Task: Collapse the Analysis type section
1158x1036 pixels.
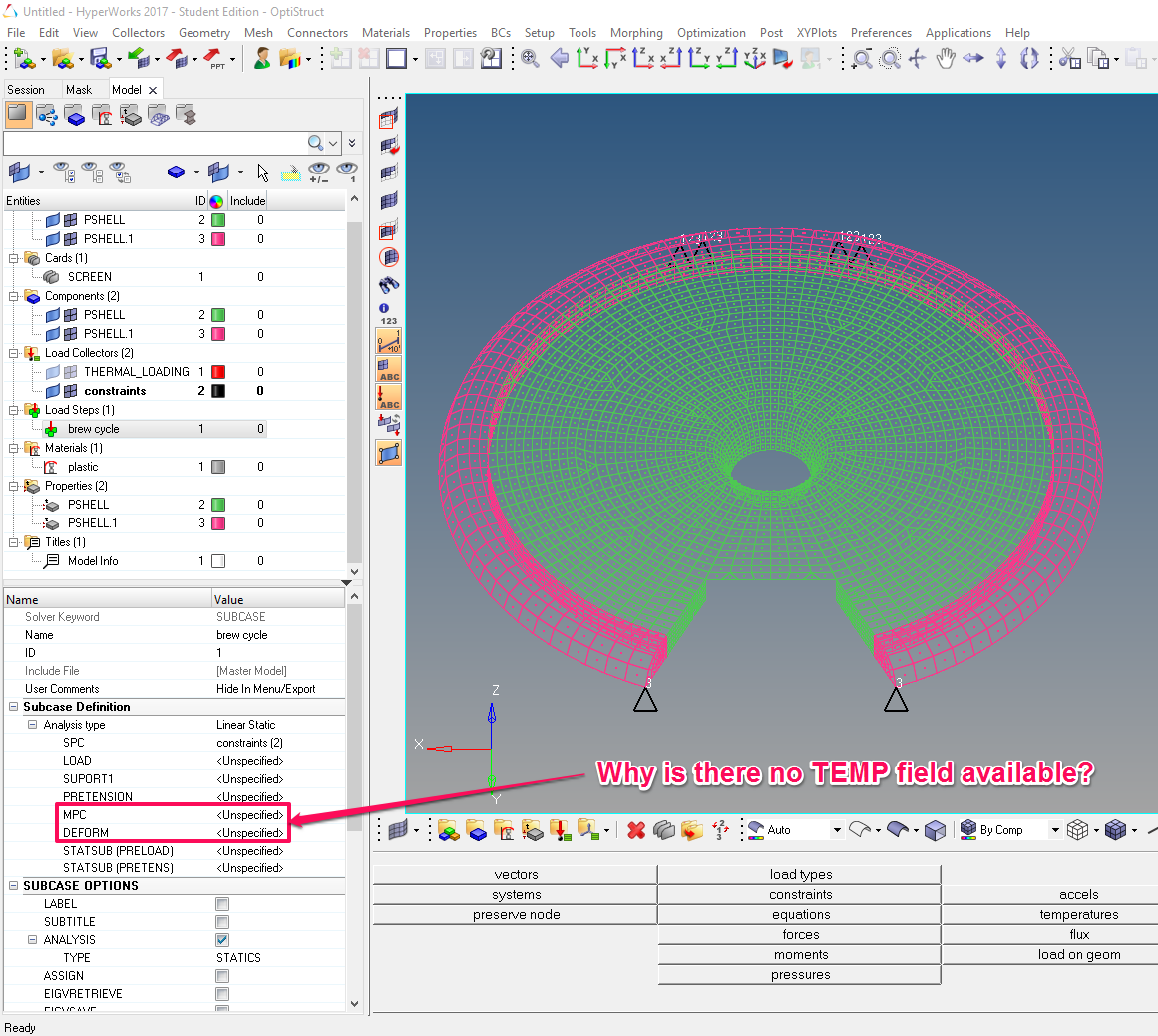Action: tap(32, 725)
